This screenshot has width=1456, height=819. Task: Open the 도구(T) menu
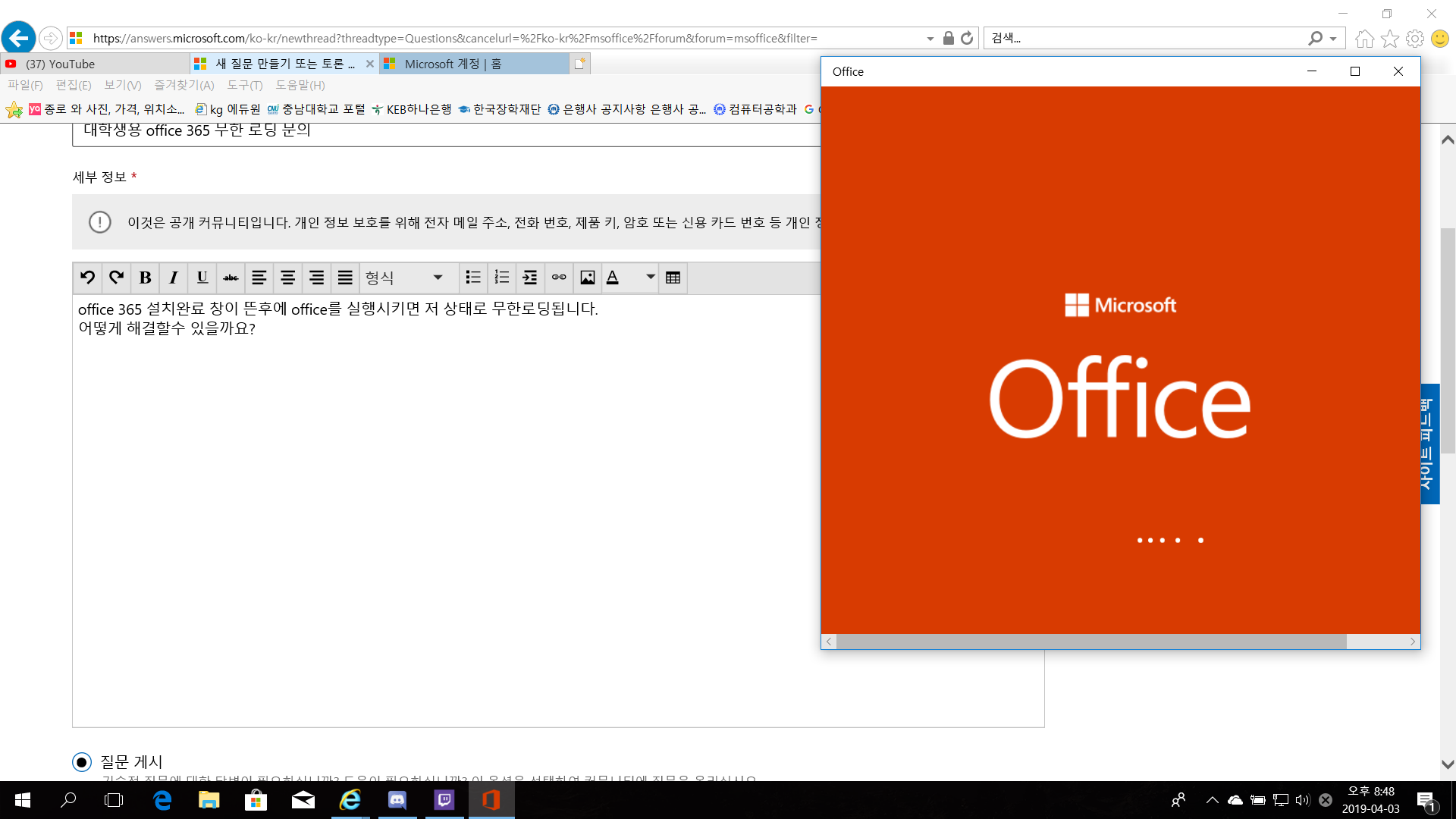click(x=244, y=85)
